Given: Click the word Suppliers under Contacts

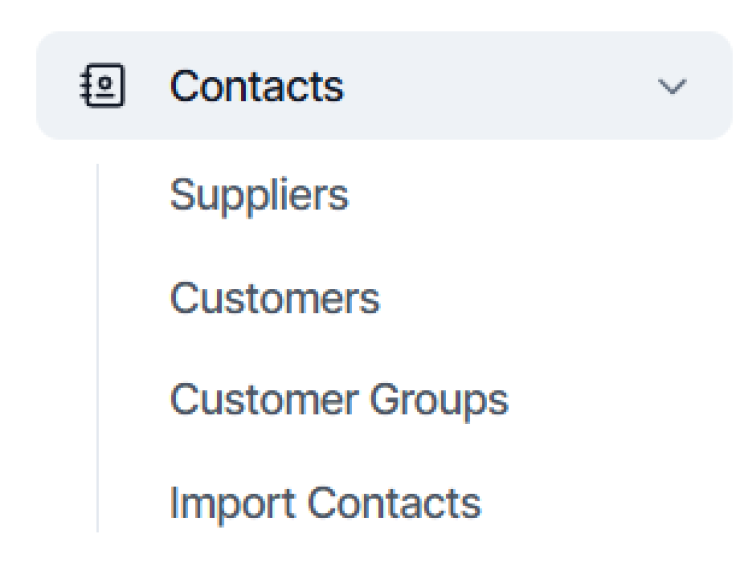Looking at the screenshot, I should click(259, 195).
